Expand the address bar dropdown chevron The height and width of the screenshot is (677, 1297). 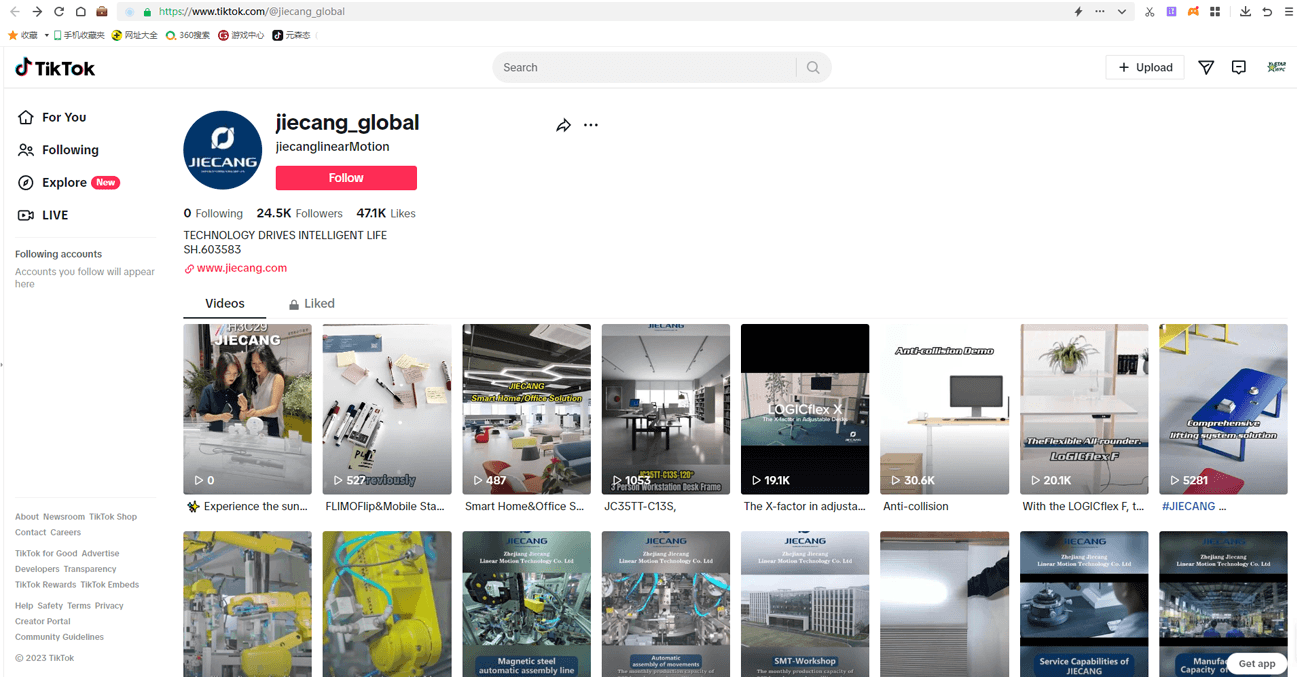point(1122,12)
